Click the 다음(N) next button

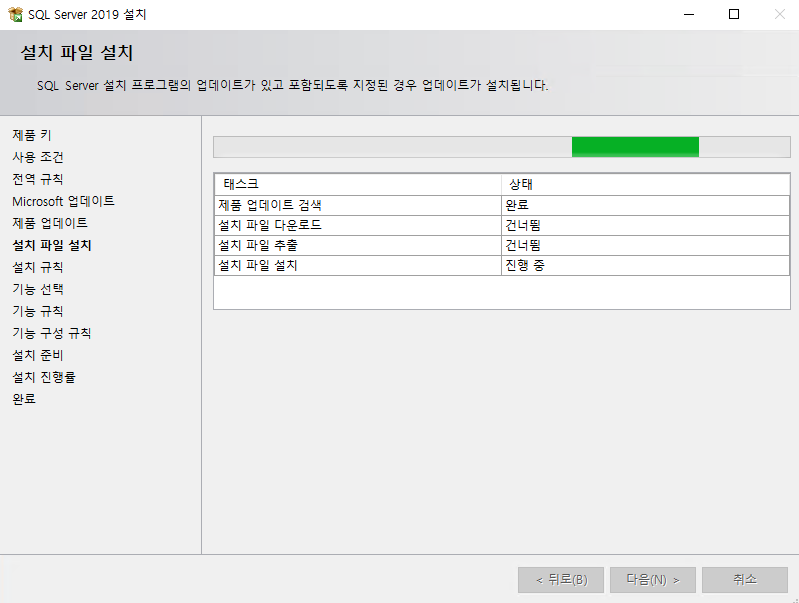pos(653,580)
